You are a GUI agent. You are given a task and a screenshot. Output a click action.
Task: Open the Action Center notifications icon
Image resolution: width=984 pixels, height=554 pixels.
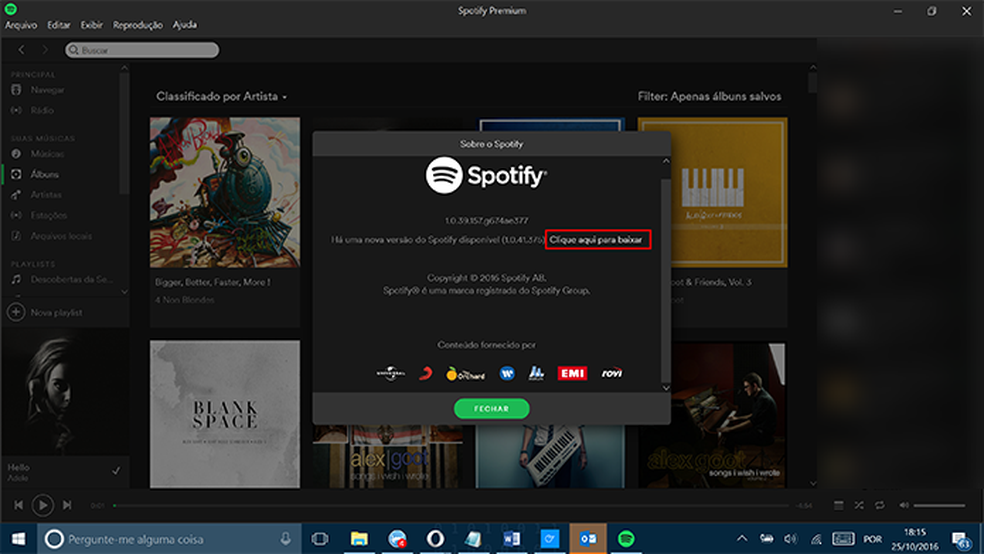pos(961,540)
